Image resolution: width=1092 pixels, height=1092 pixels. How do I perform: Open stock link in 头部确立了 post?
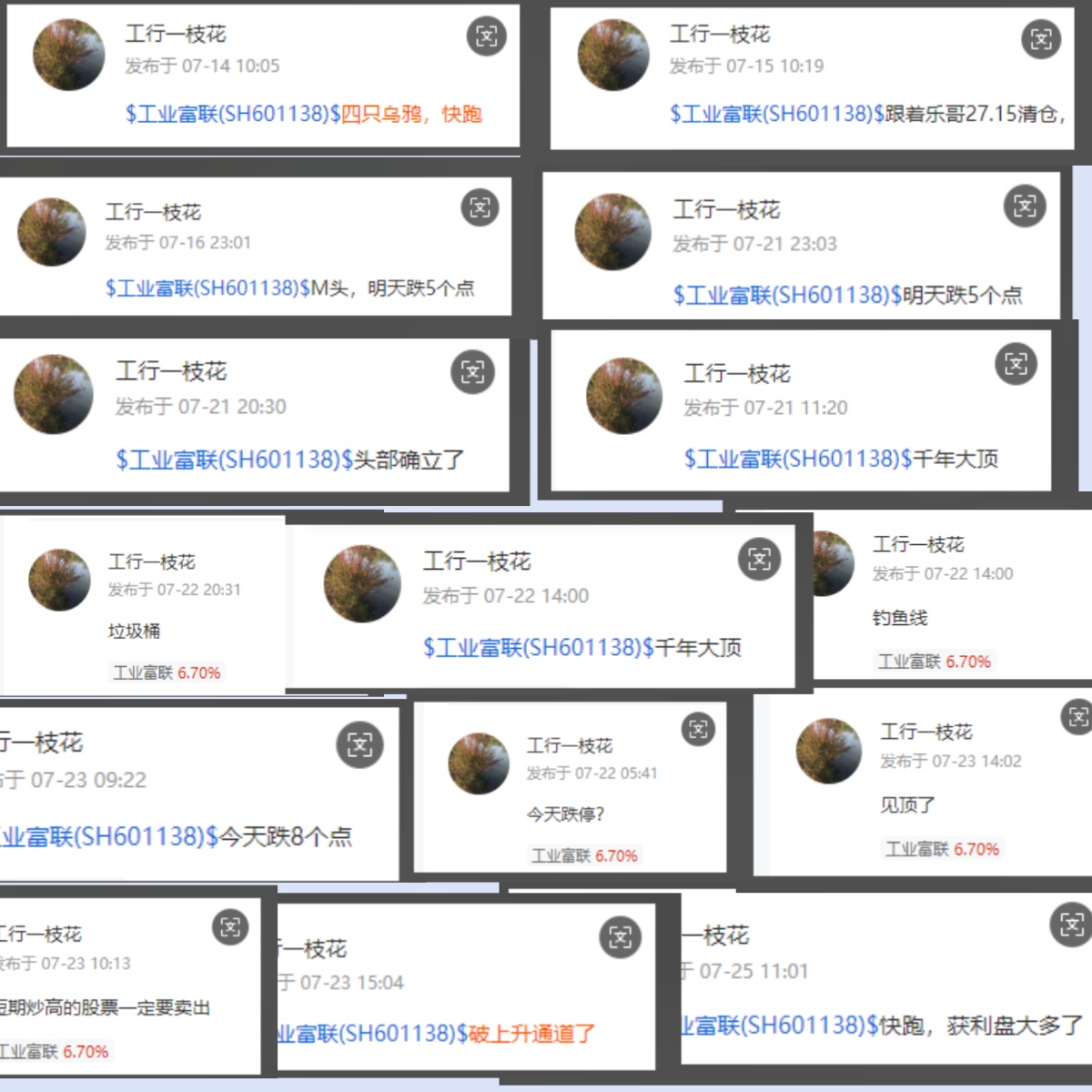pyautogui.click(x=234, y=460)
